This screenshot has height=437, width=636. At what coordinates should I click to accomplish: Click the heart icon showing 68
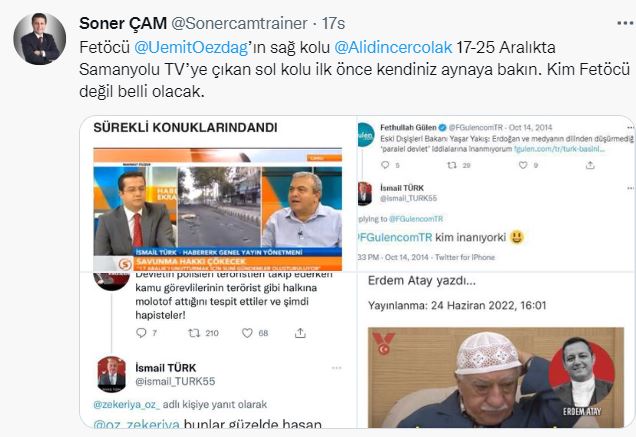pos(247,333)
